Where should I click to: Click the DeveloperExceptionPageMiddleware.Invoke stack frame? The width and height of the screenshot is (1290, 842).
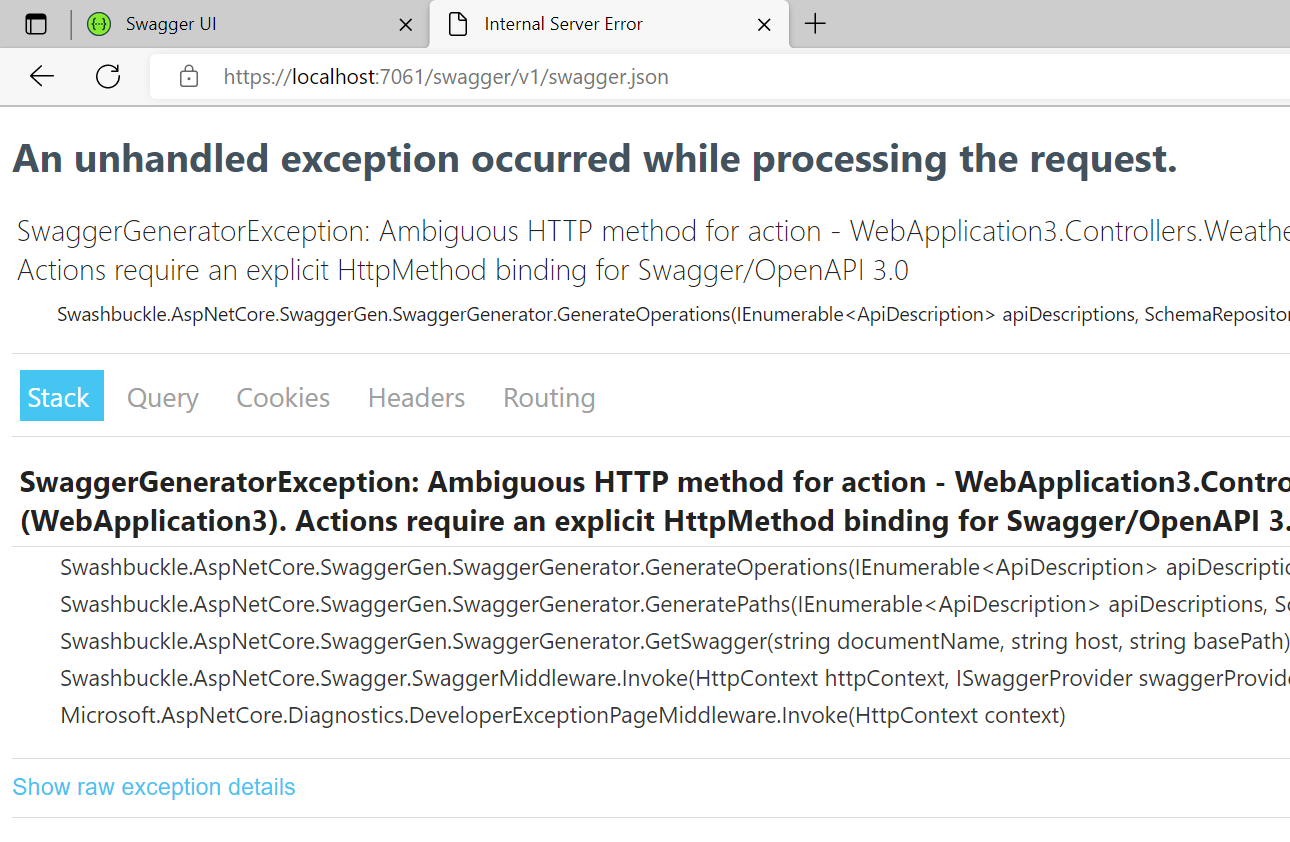pos(563,715)
